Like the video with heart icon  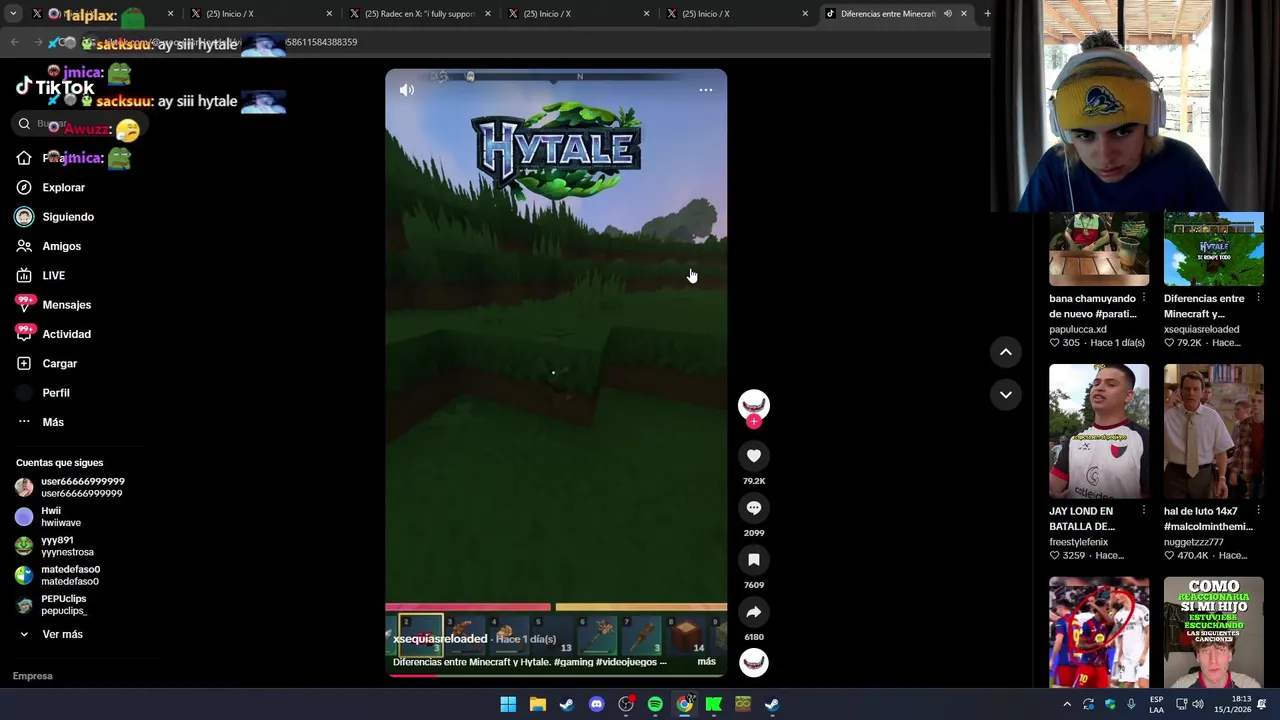pos(754,456)
